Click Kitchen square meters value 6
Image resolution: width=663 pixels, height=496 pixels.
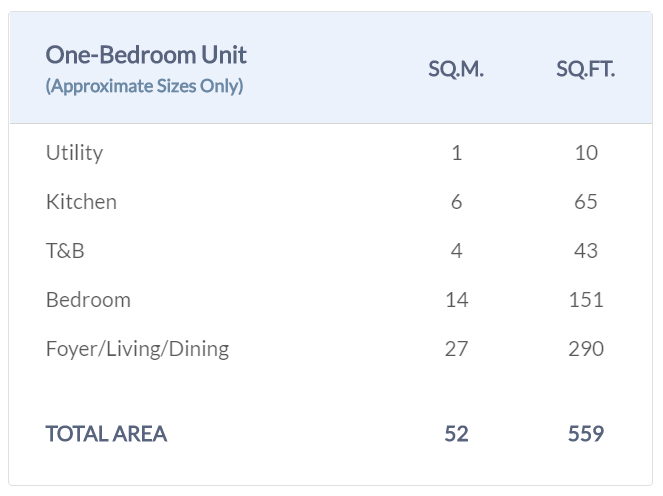456,202
